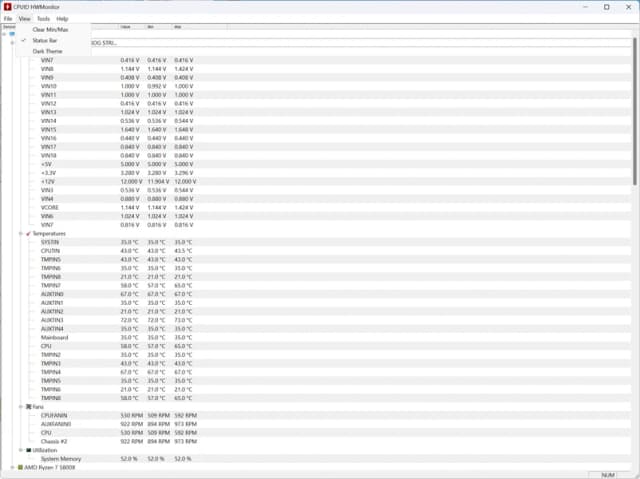
Task: Click the Fans category icon
Action: click(28, 407)
